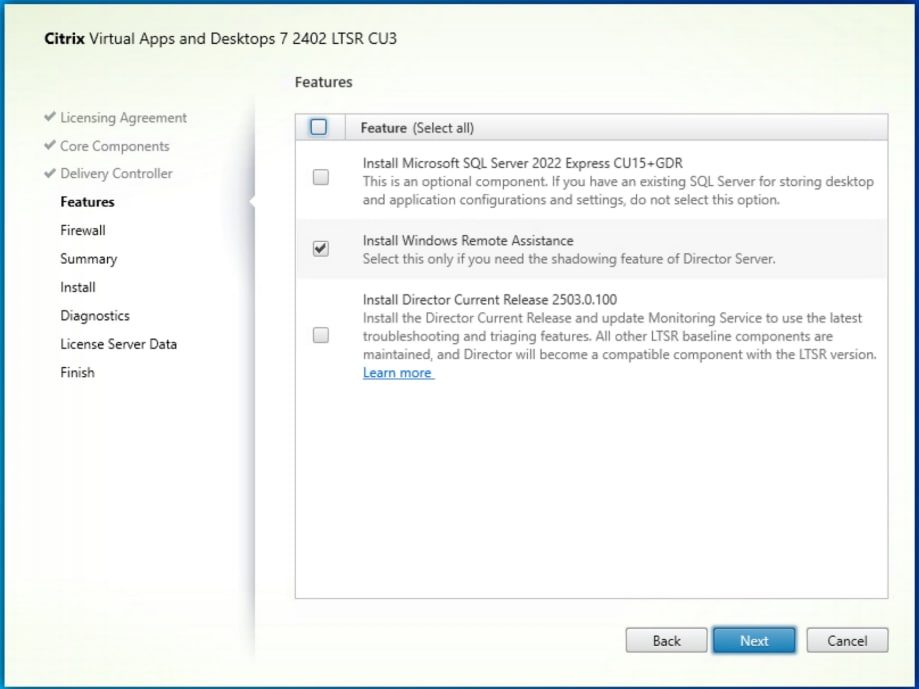Select the Finish step

pos(77,373)
